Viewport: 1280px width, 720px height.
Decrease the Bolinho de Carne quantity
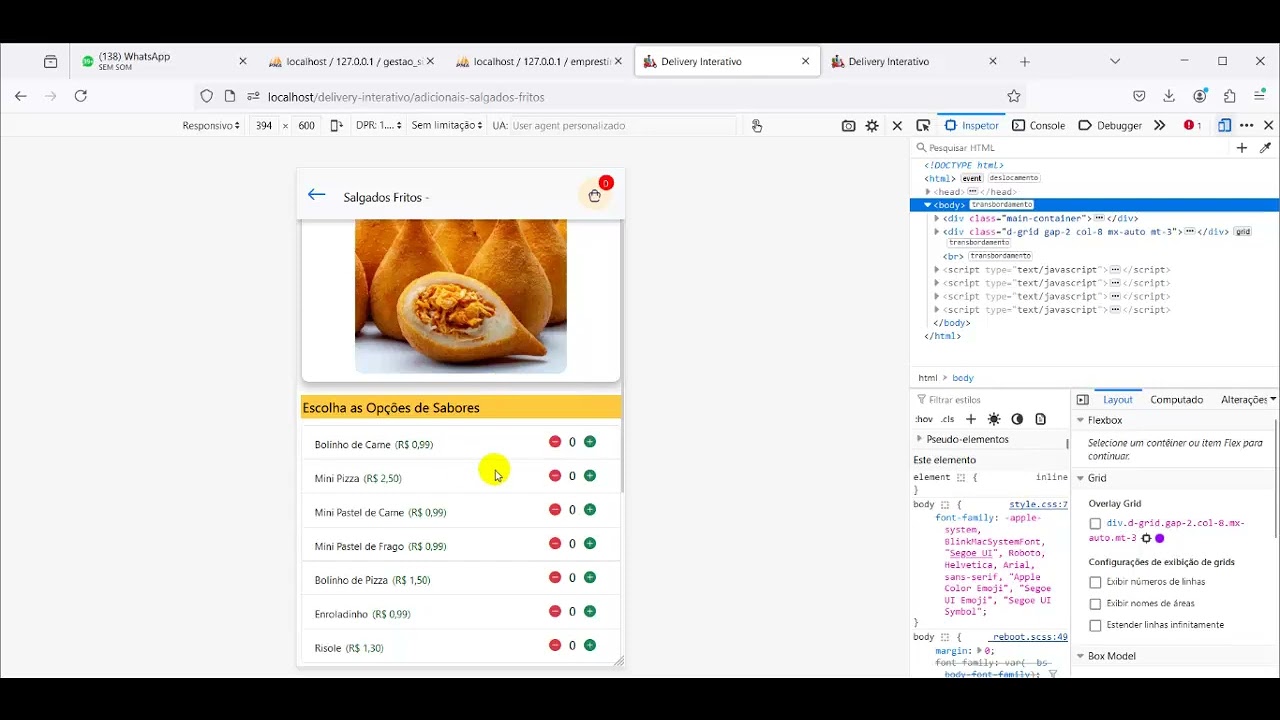click(x=555, y=442)
